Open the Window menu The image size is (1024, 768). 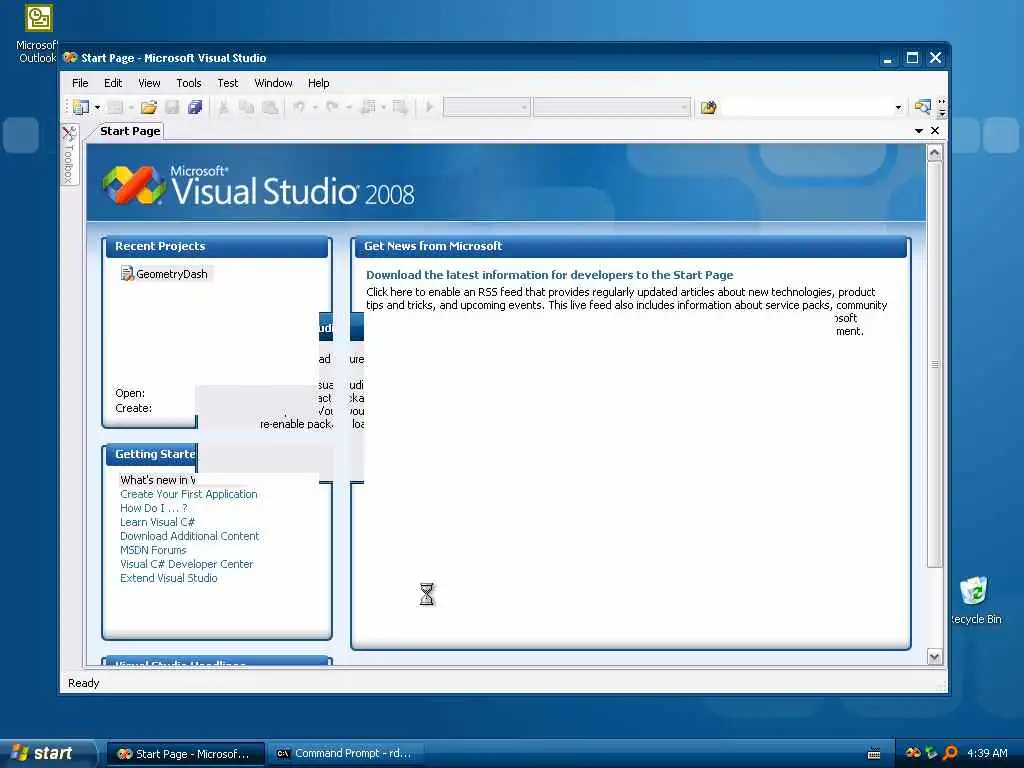point(273,83)
